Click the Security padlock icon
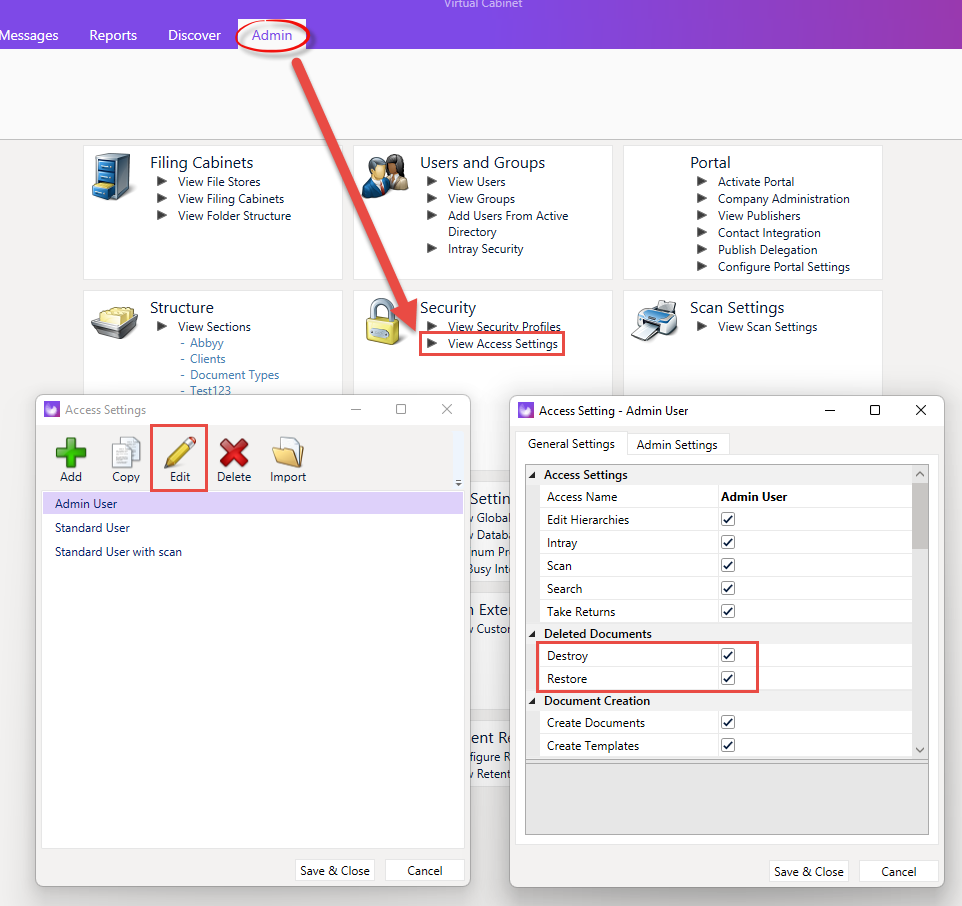 (x=382, y=321)
